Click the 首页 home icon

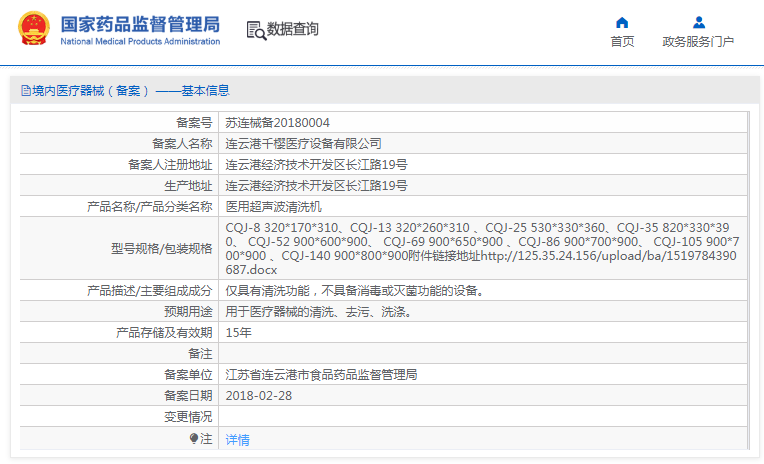click(622, 22)
